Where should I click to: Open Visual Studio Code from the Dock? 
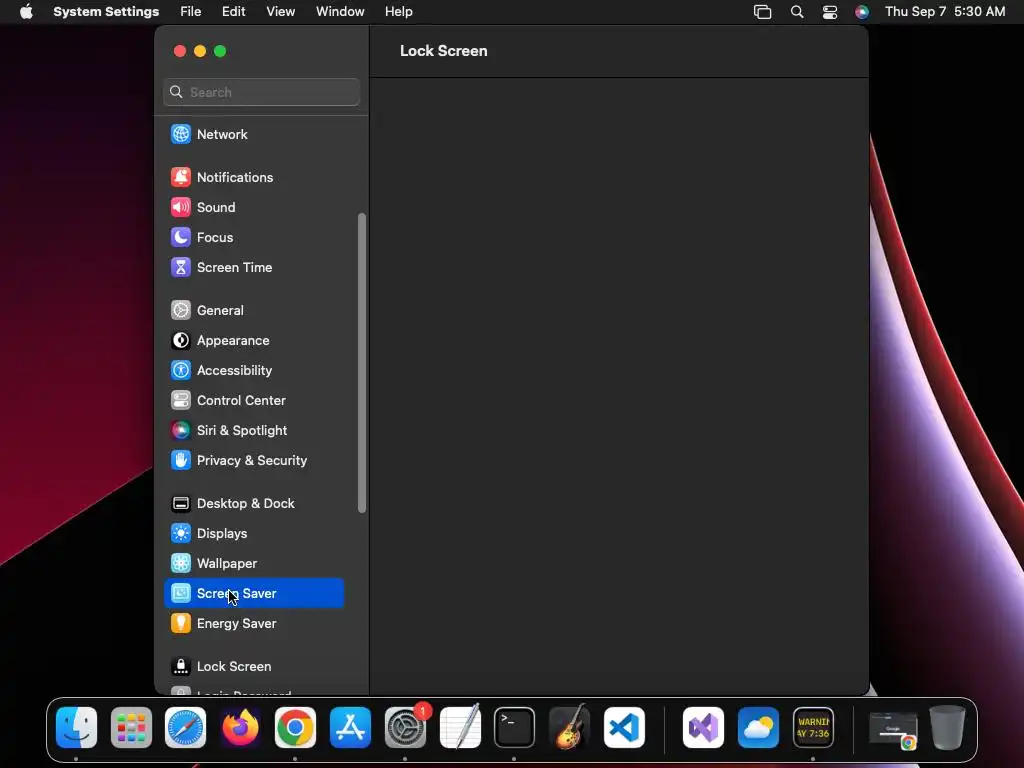click(624, 728)
